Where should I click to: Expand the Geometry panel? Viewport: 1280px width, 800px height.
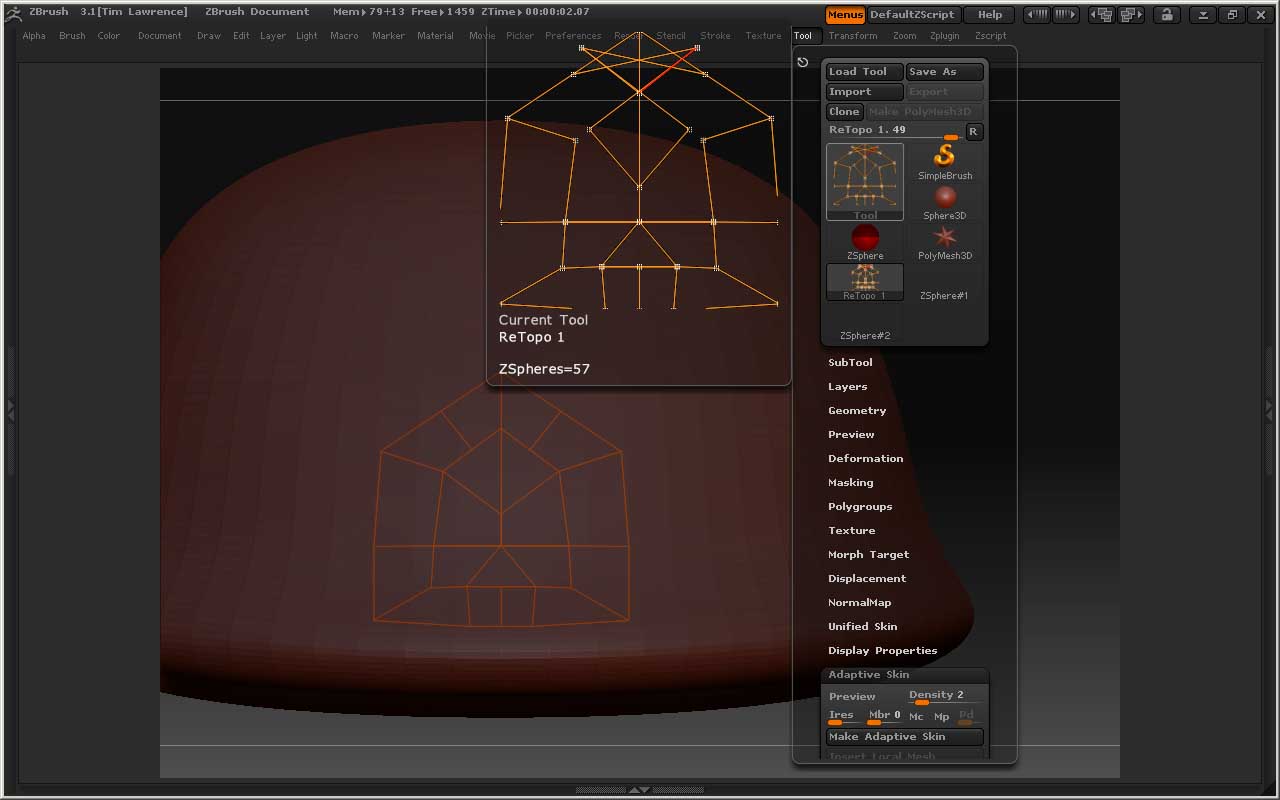[x=857, y=410]
